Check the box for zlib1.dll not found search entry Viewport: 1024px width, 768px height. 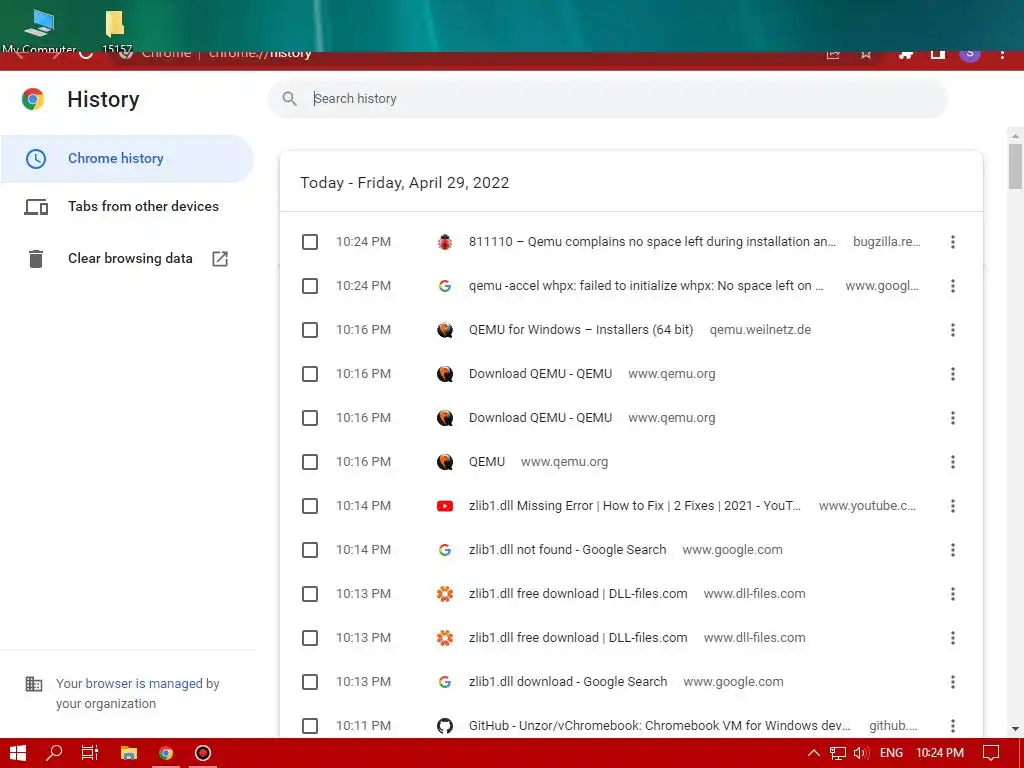click(310, 550)
